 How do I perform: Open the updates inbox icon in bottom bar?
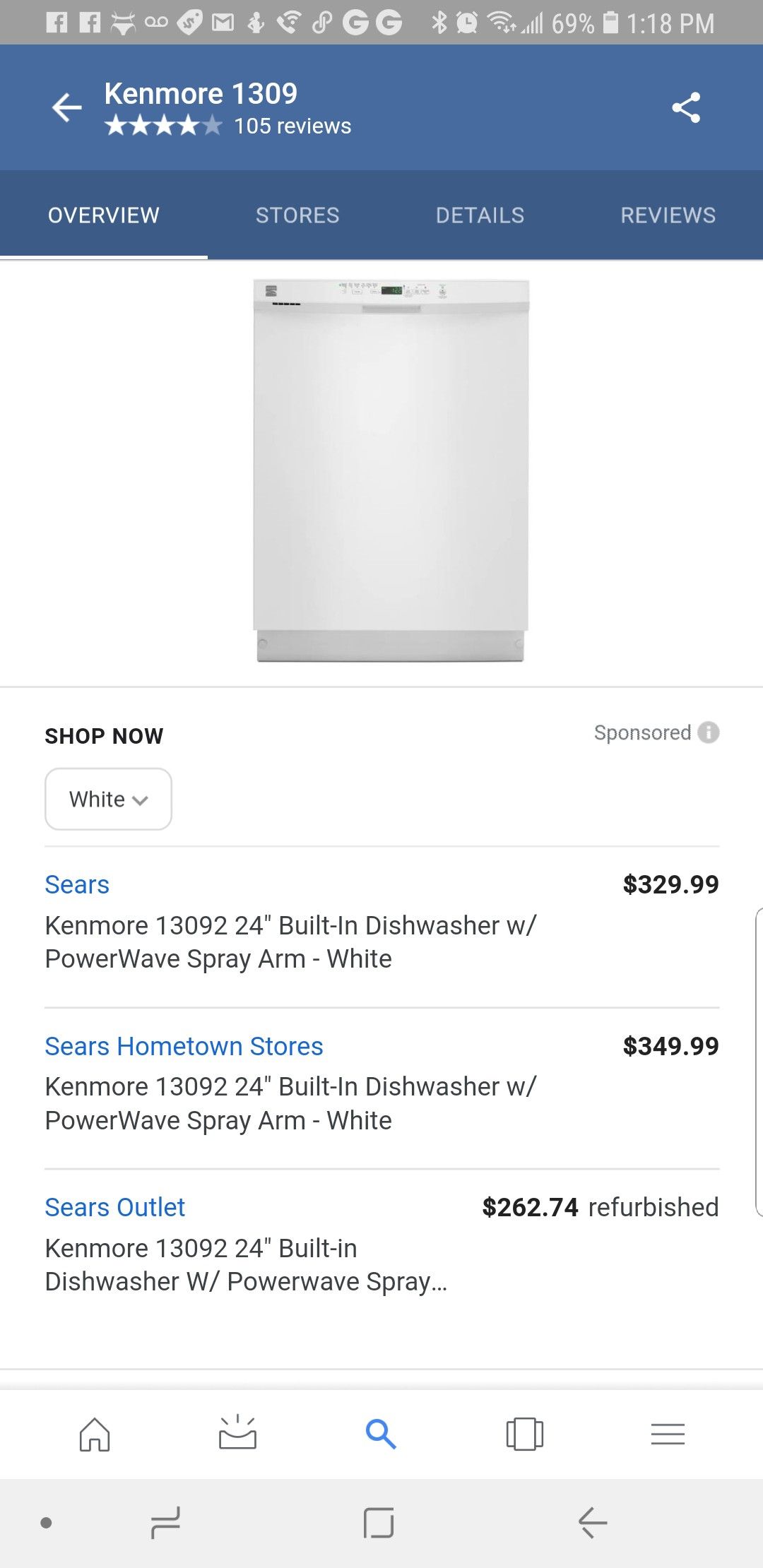click(x=237, y=1433)
